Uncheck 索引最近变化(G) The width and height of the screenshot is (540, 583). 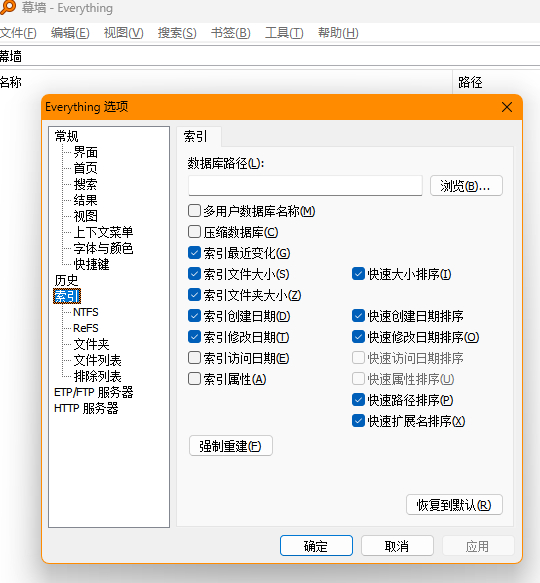(x=195, y=253)
